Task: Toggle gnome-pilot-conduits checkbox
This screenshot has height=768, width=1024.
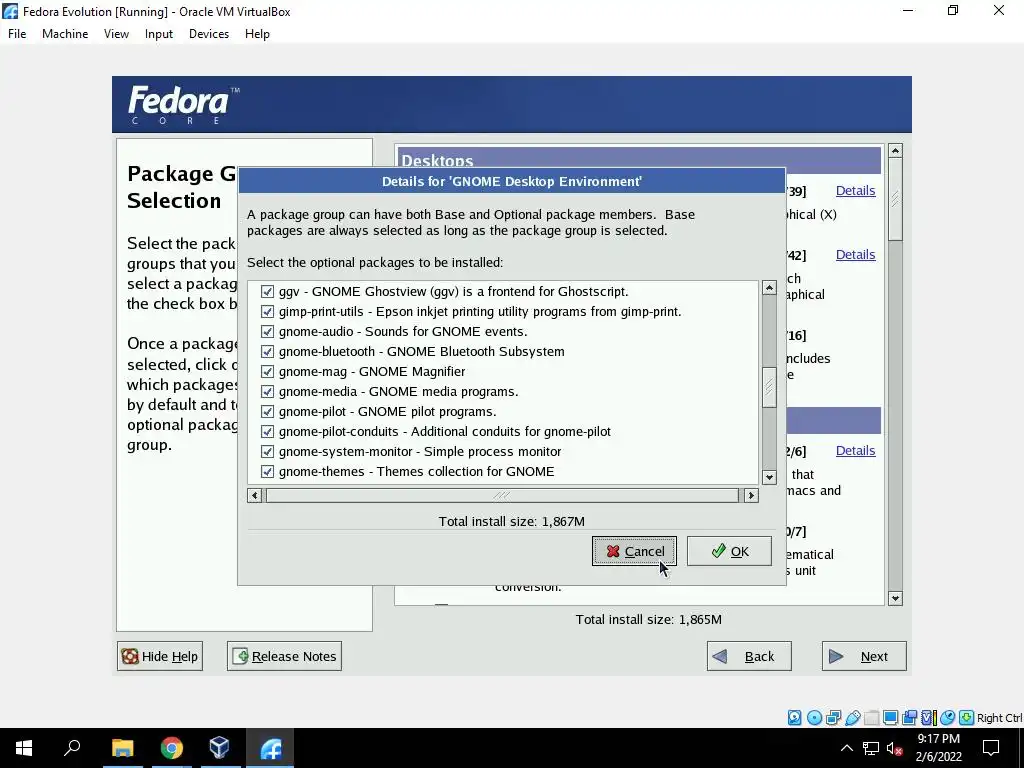Action: (267, 432)
